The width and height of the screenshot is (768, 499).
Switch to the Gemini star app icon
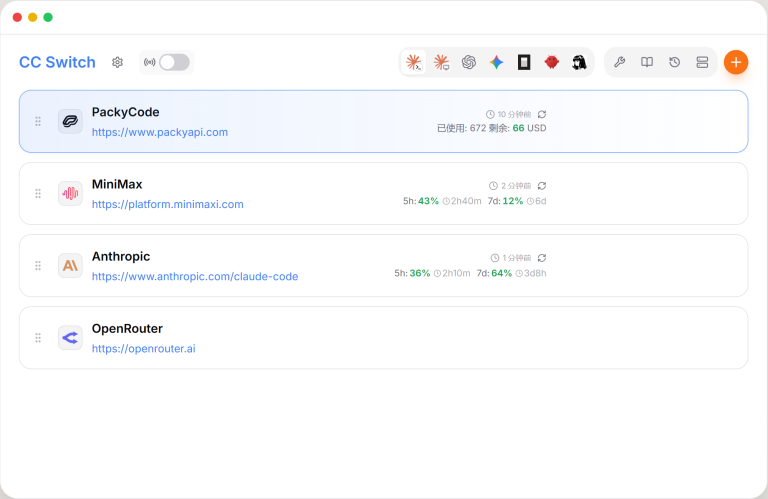(x=496, y=62)
